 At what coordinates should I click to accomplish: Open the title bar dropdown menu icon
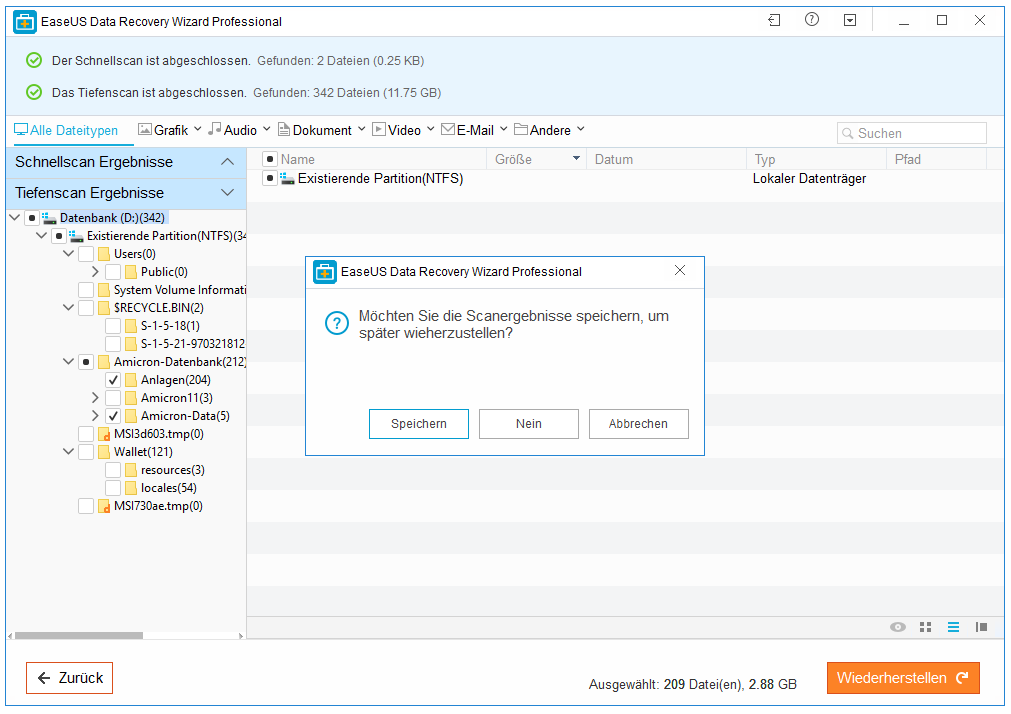(850, 21)
